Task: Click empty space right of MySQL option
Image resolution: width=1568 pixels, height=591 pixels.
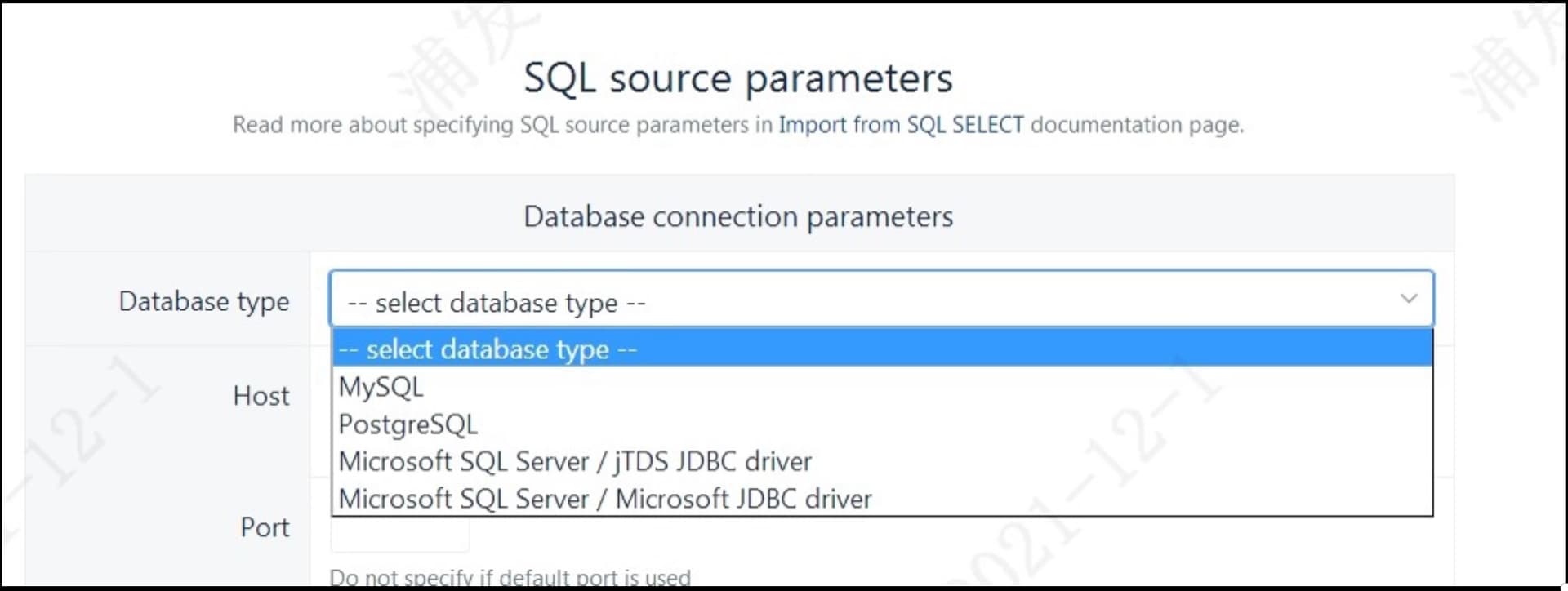Action: pyautogui.click(x=928, y=386)
